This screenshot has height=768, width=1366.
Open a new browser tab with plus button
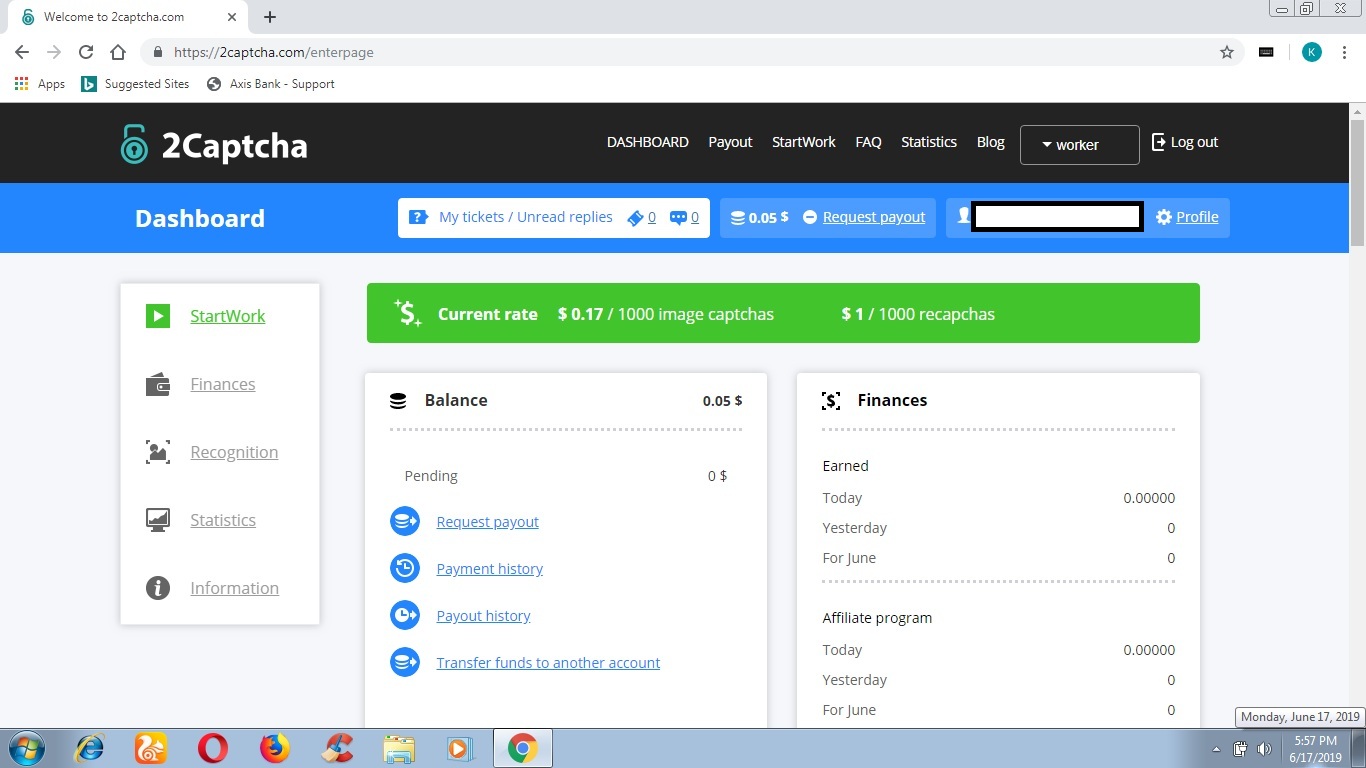[270, 17]
